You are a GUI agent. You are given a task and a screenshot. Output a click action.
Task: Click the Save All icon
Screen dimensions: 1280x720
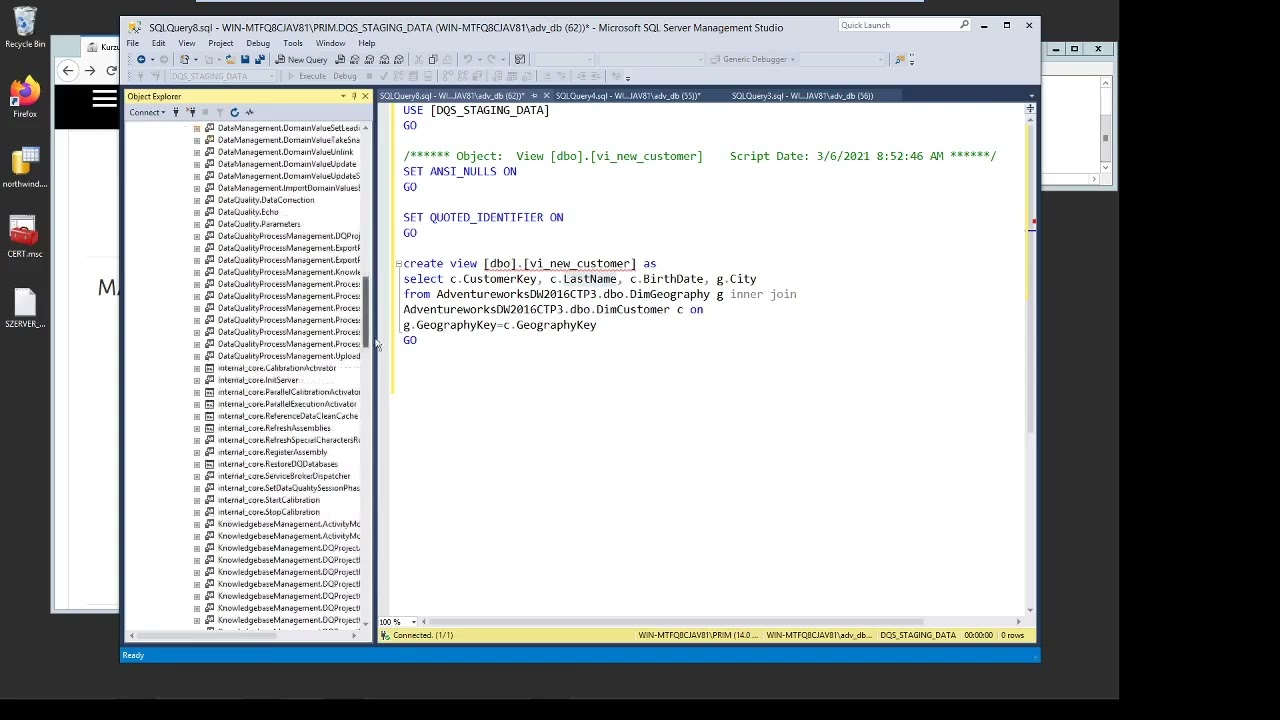(x=260, y=59)
